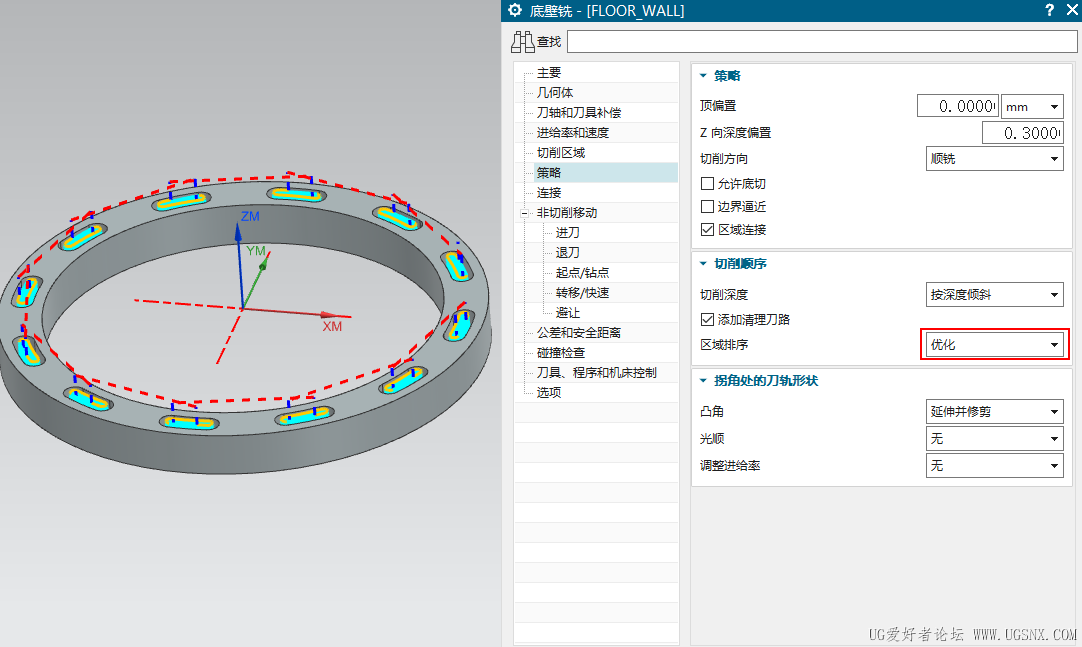Open the 切削深度 dropdown
The height and width of the screenshot is (647, 1082).
coord(994,295)
